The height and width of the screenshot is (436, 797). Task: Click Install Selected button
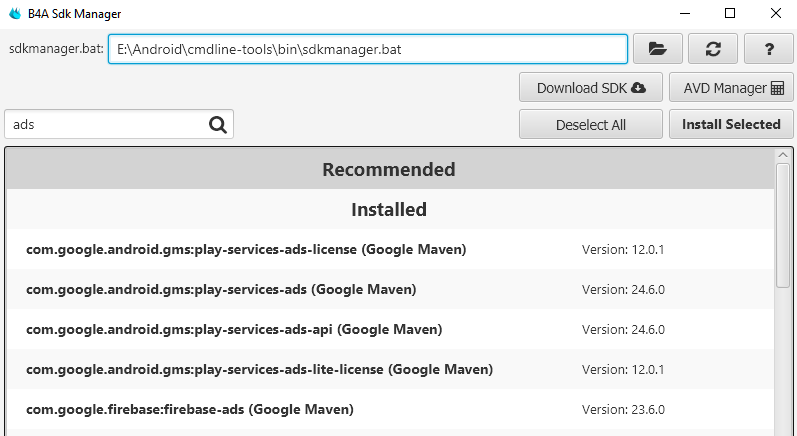point(731,124)
